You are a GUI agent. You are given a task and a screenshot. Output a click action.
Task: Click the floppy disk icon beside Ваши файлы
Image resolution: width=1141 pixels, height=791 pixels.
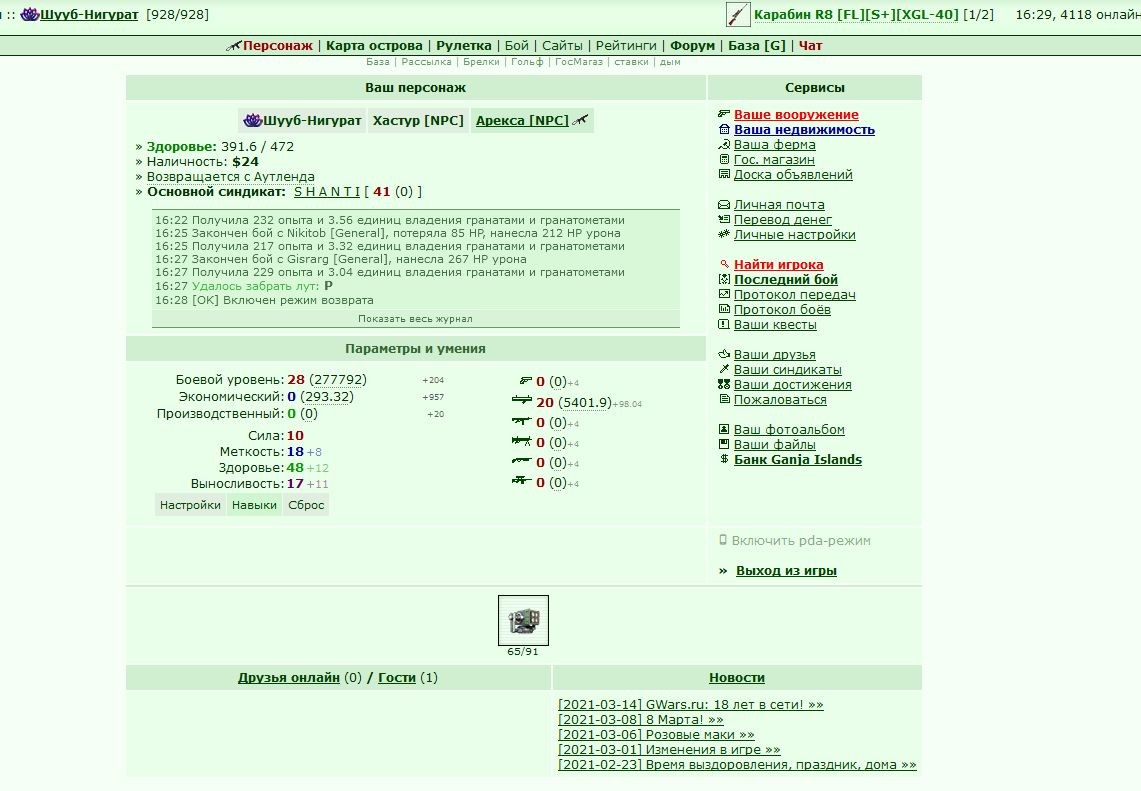coord(723,444)
